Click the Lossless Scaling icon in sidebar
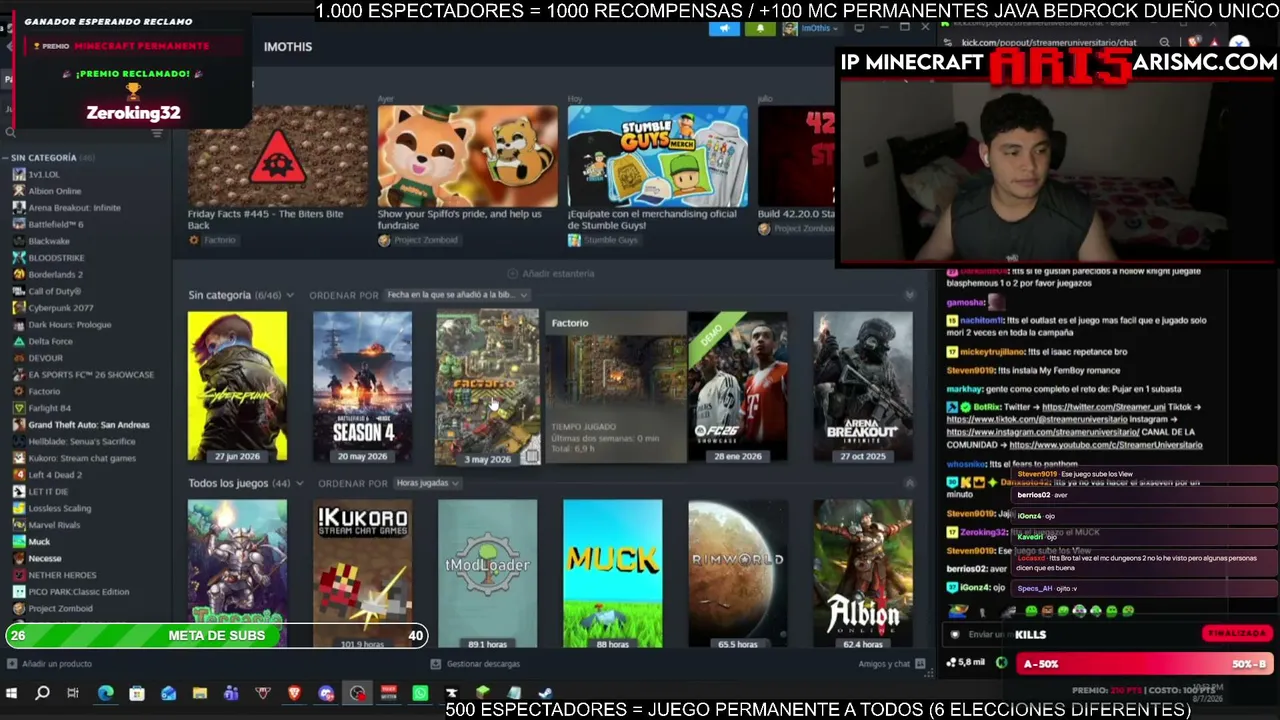The image size is (1280, 720). pos(19,508)
